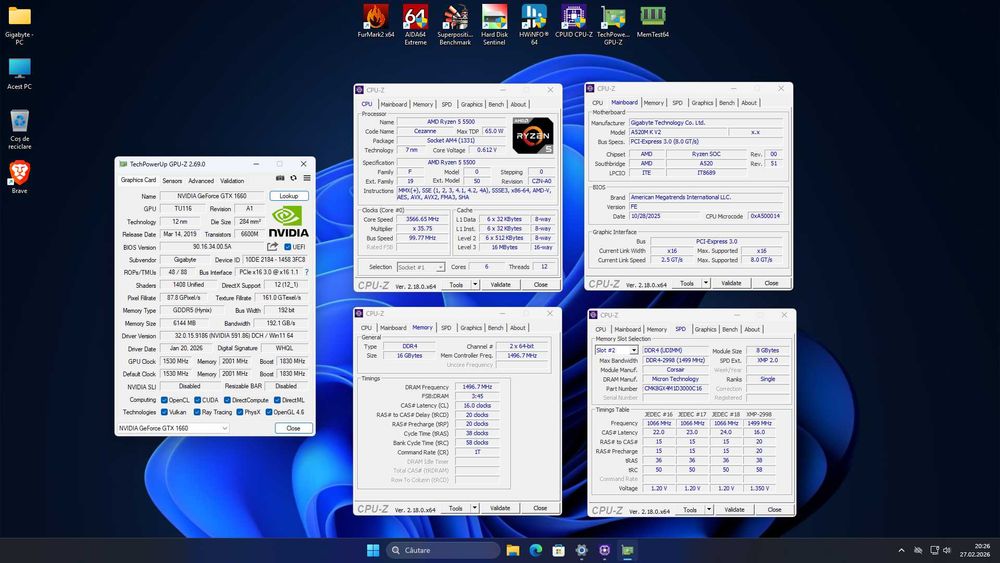Expand Tools arrow in CPU-Z Mainboard window
This screenshot has height=563, width=1000.
click(706, 283)
